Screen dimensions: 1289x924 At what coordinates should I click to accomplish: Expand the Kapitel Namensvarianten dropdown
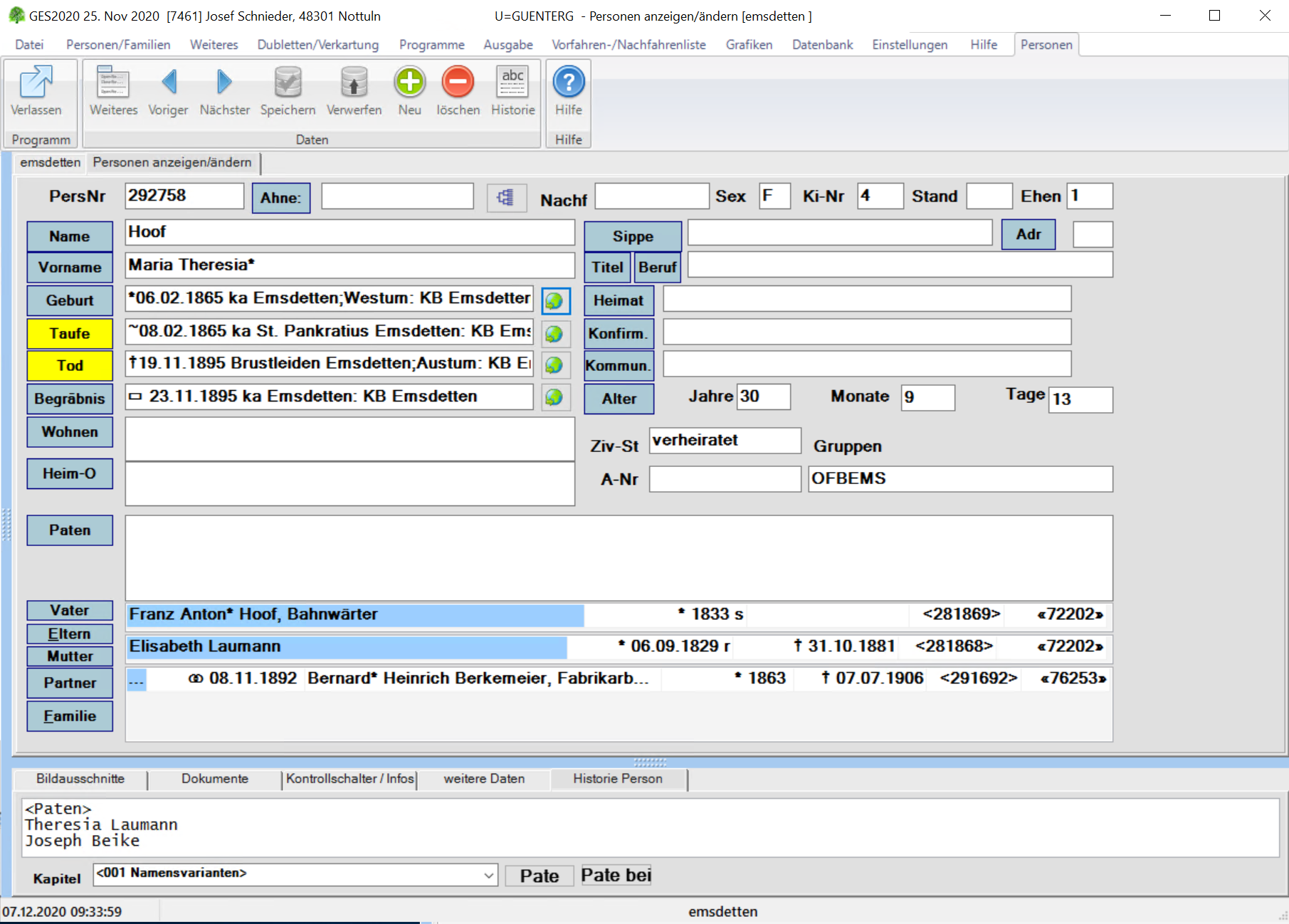tap(489, 875)
